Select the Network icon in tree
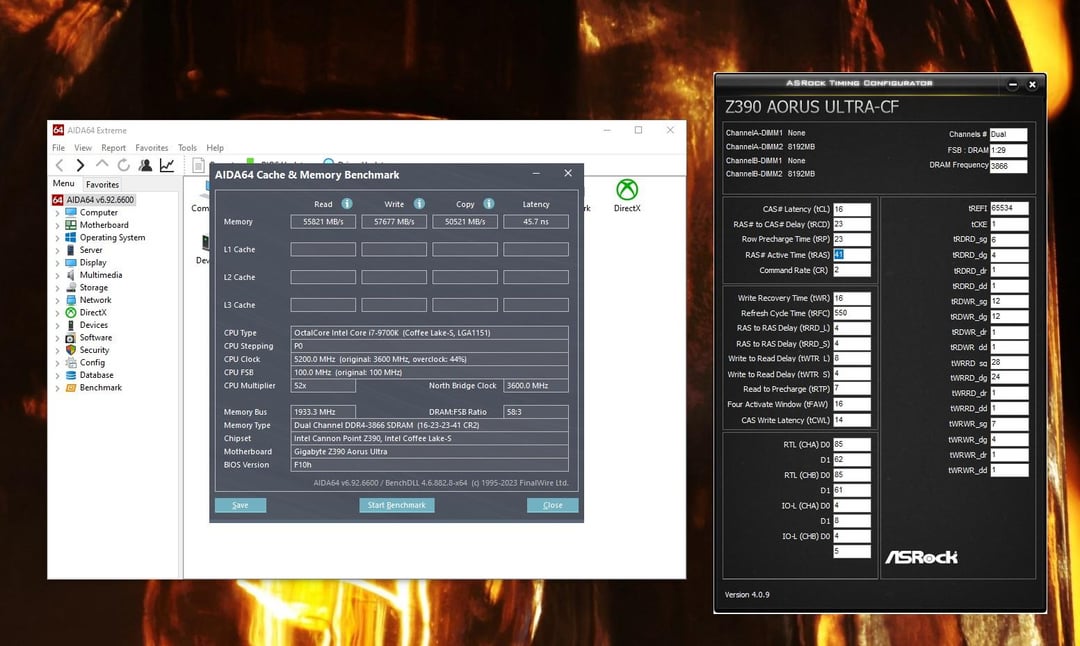 pyautogui.click(x=70, y=300)
